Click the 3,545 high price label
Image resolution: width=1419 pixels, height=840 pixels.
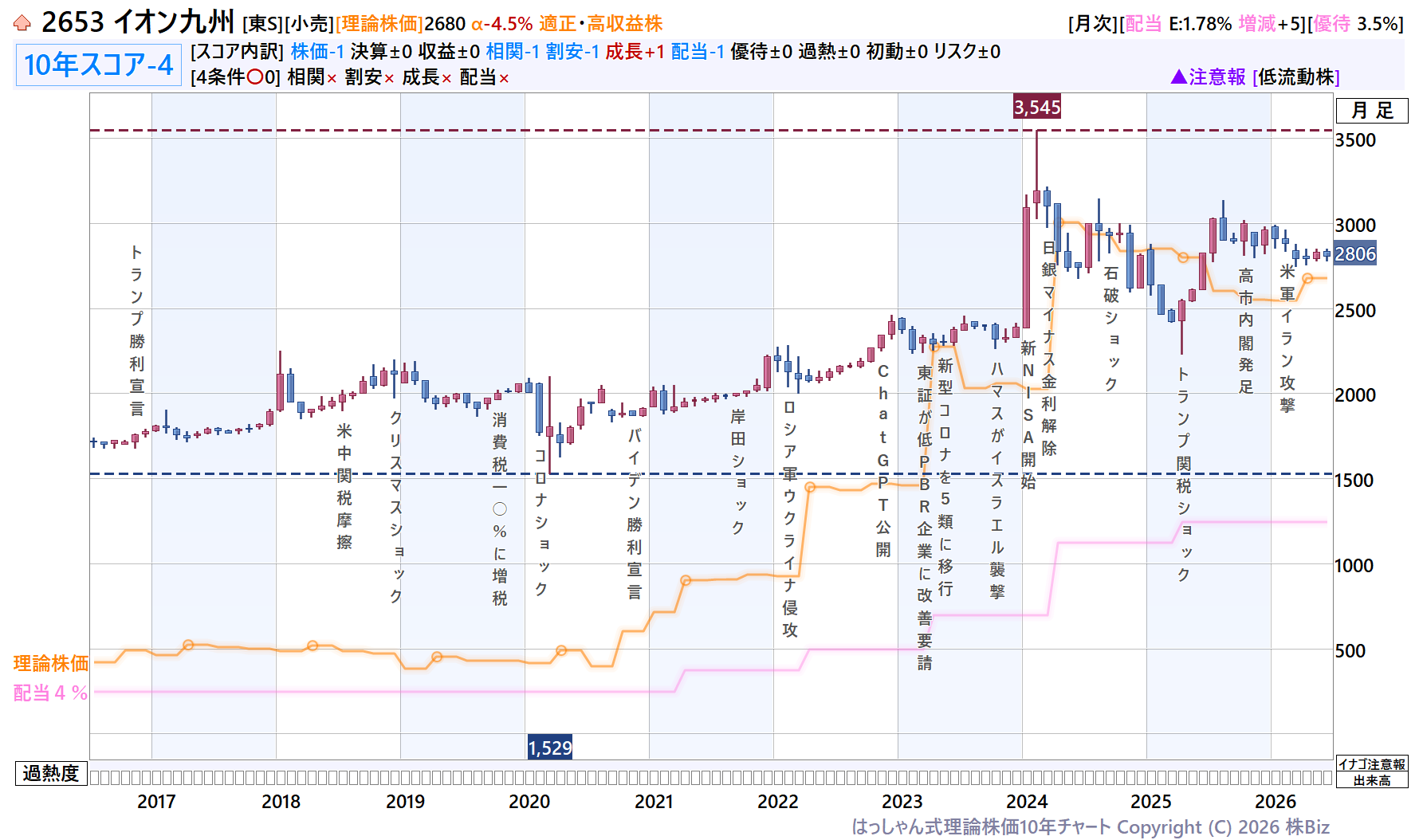tap(1037, 108)
